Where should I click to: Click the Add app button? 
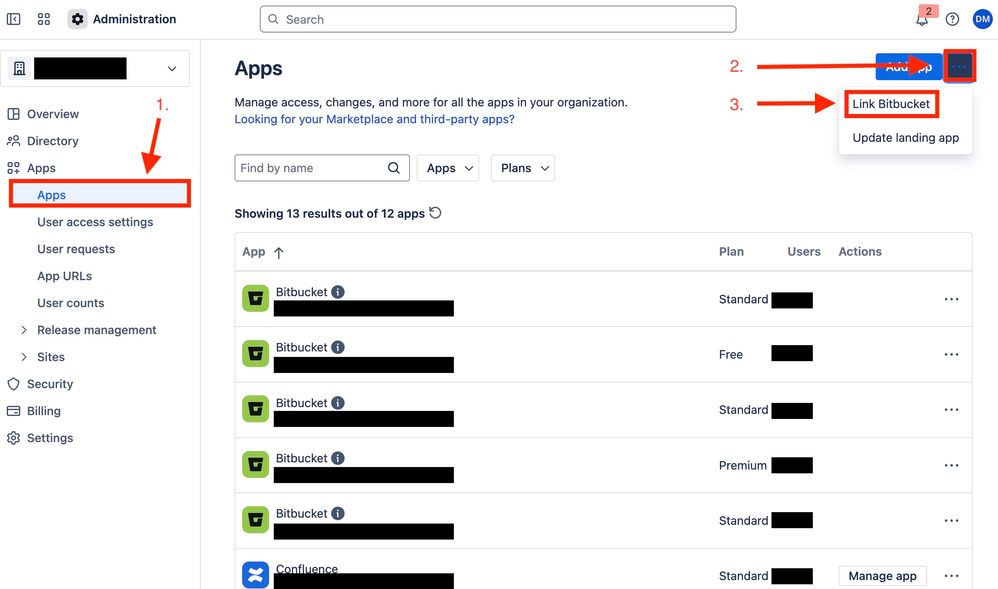pos(909,66)
